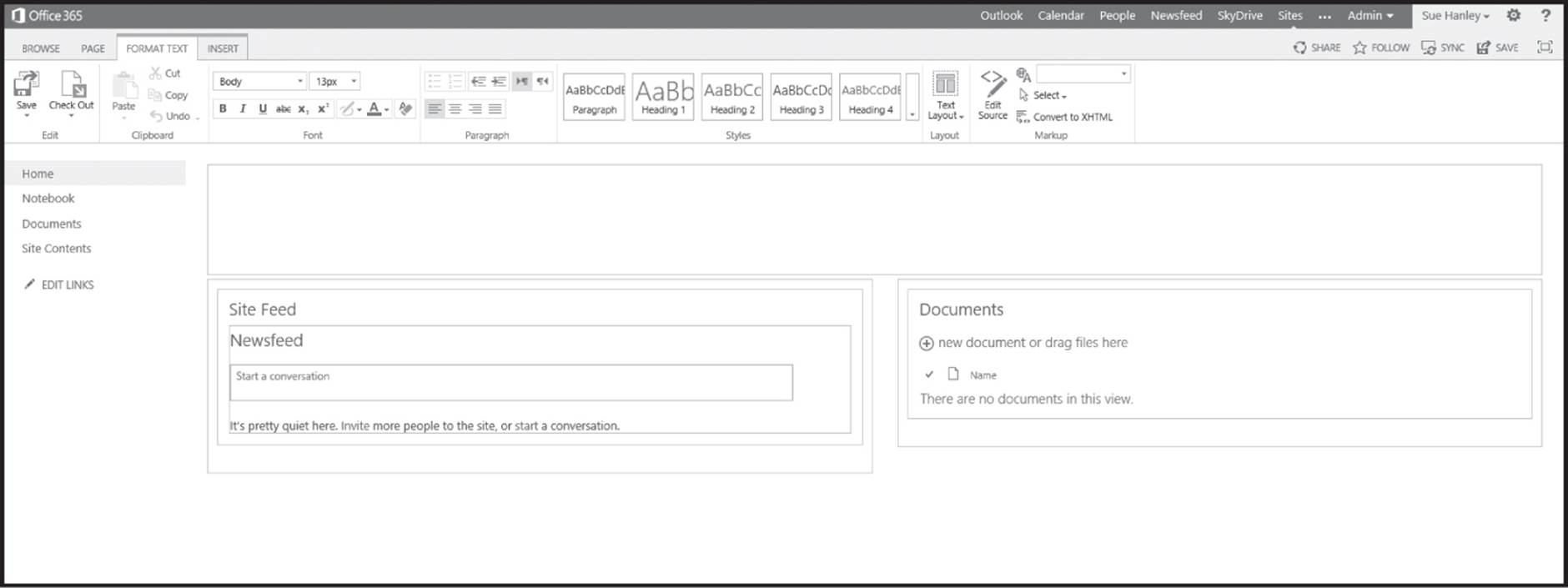Open the language combo box in Markup
The image size is (1568, 588).
[1083, 73]
